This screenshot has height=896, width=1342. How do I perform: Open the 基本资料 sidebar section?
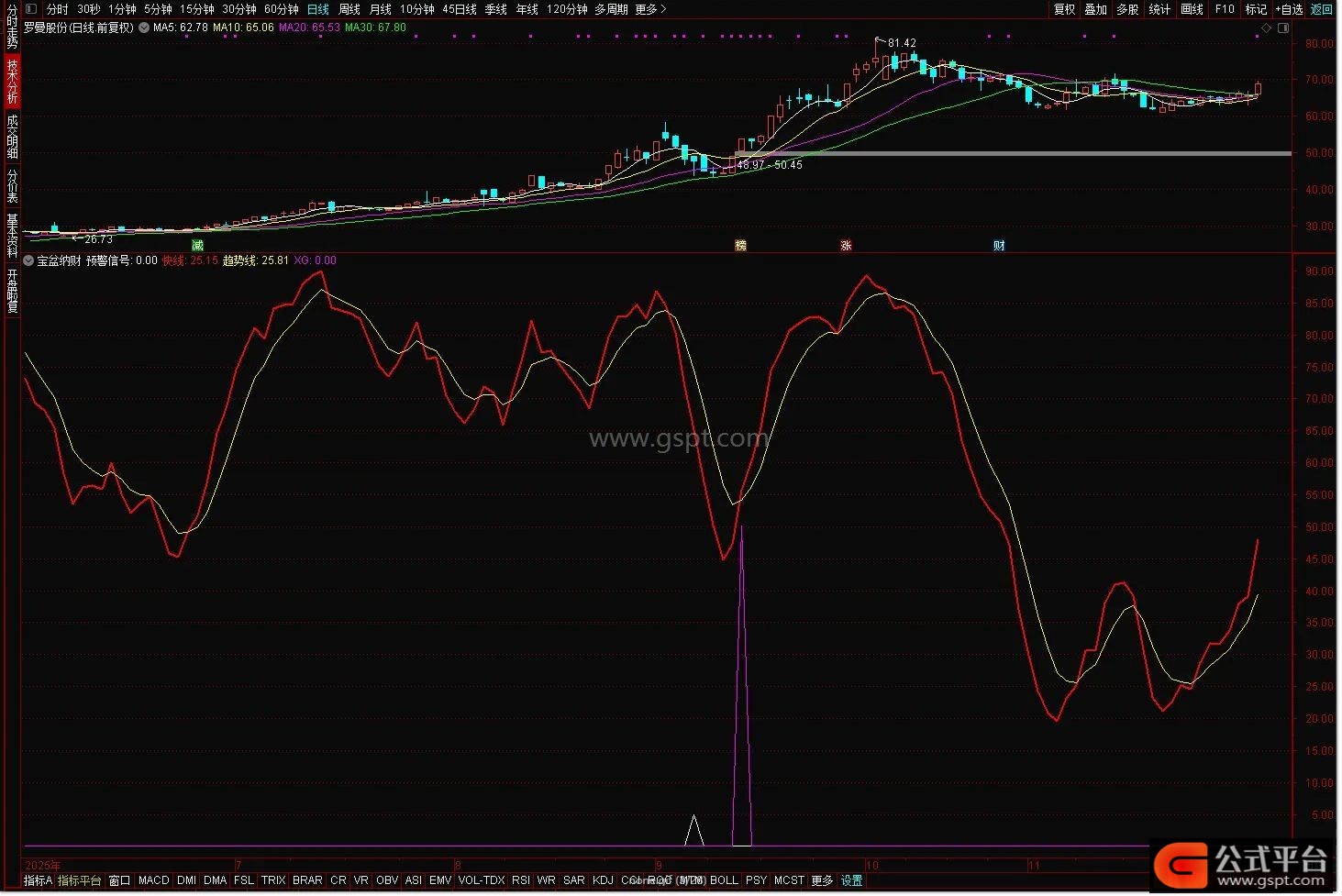(x=12, y=235)
